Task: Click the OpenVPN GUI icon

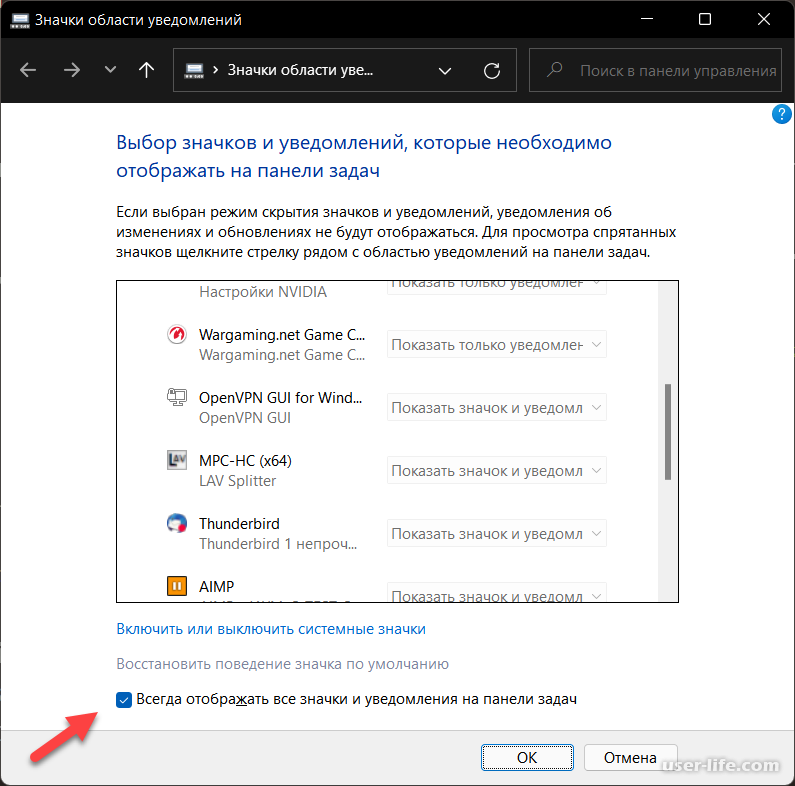Action: click(x=177, y=397)
